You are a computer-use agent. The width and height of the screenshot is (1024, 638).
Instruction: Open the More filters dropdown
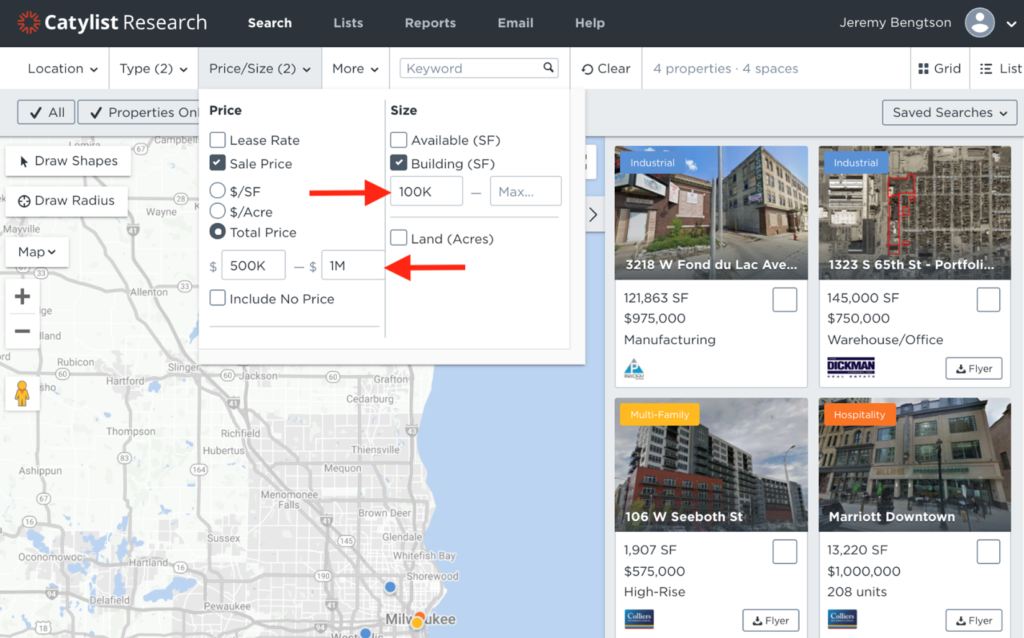point(355,69)
